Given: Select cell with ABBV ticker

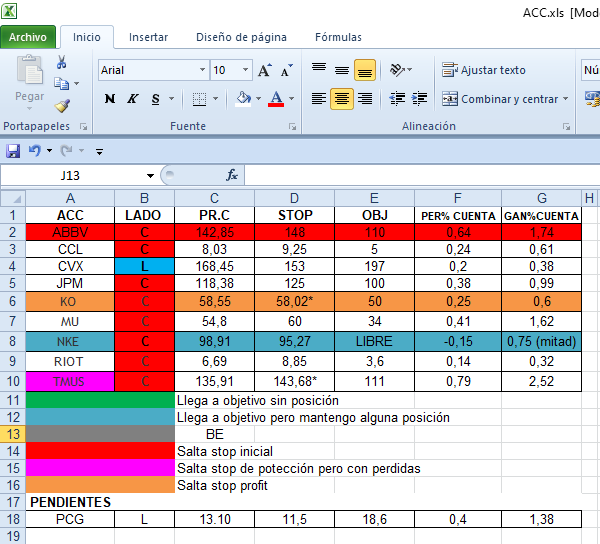Looking at the screenshot, I should pos(70,232).
